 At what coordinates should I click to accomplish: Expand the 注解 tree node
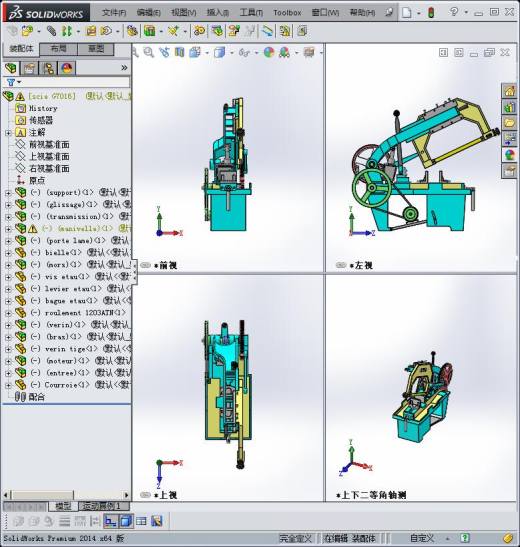8,133
